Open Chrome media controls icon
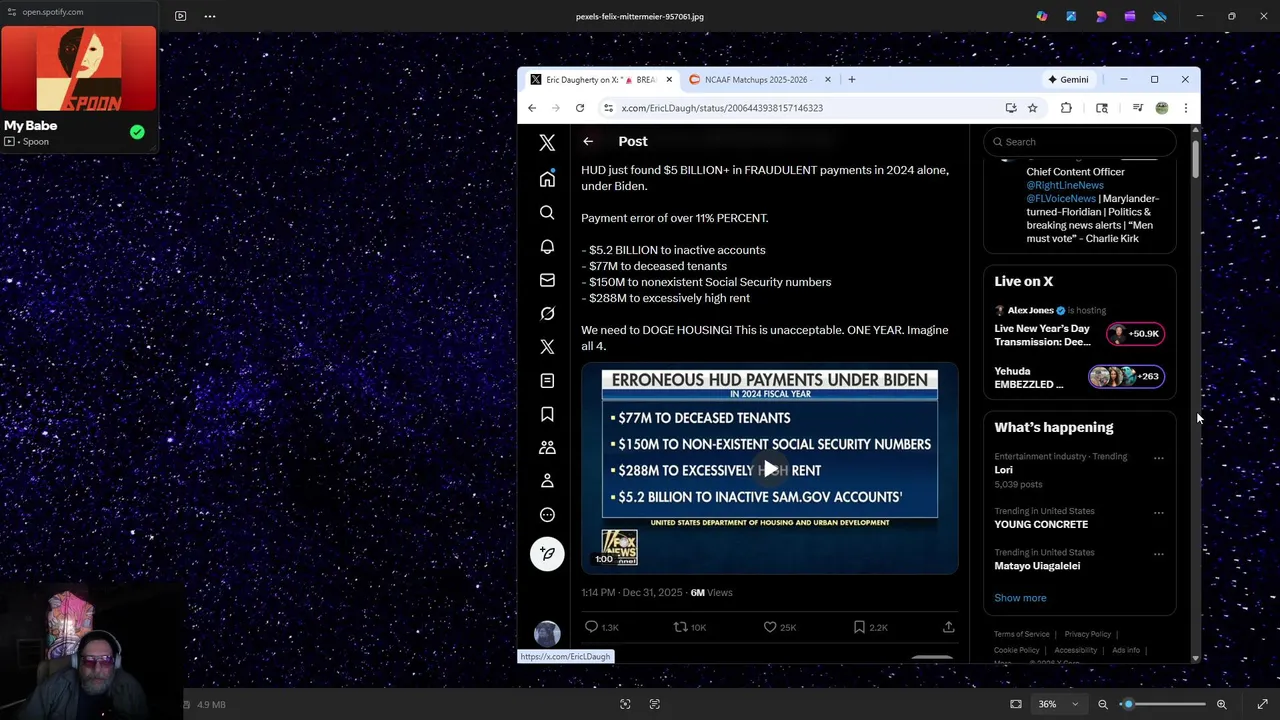The image size is (1280, 720). (1137, 108)
